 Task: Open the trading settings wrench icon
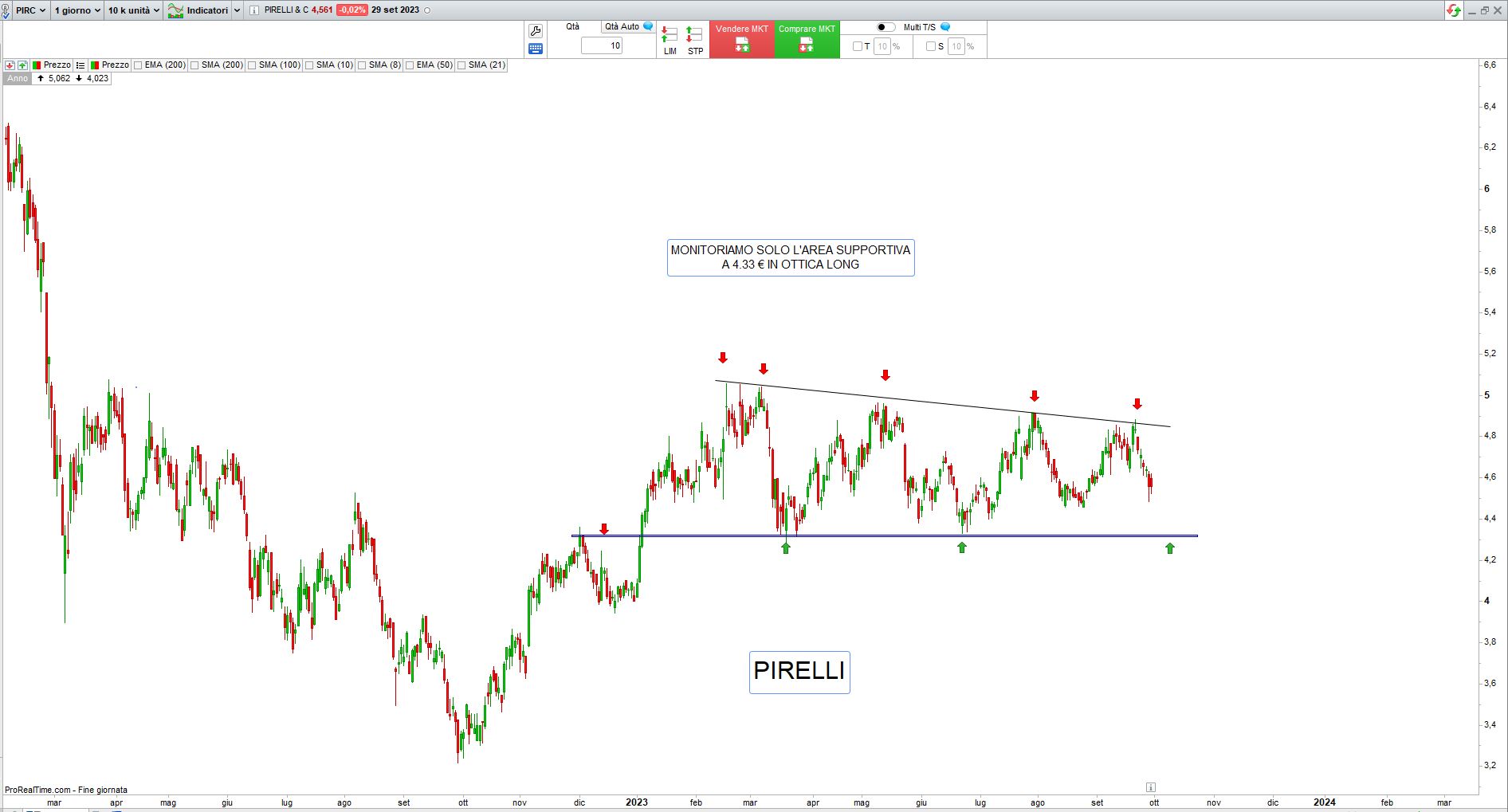click(x=536, y=31)
